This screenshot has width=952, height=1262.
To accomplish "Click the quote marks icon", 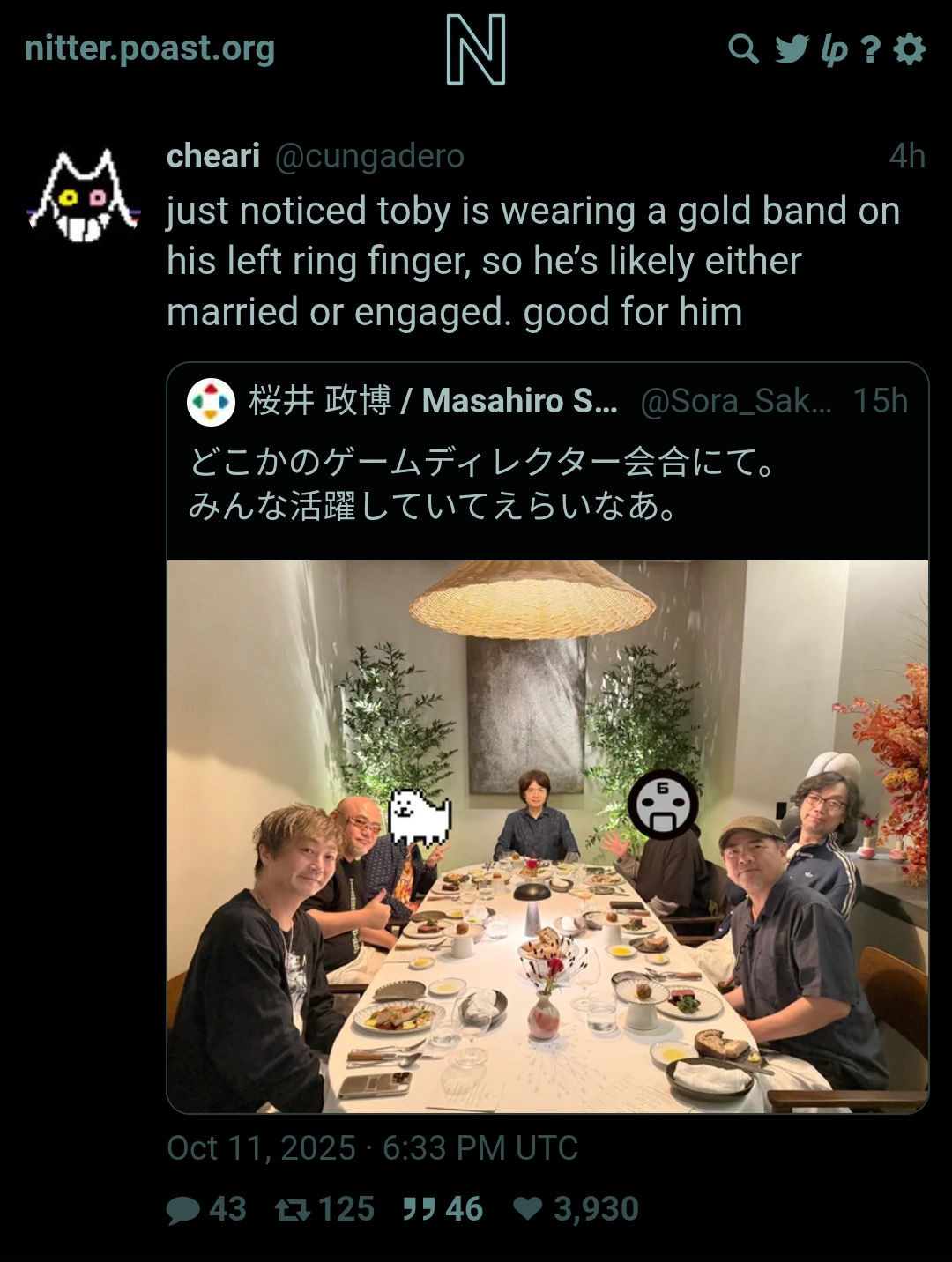I will (418, 1208).
